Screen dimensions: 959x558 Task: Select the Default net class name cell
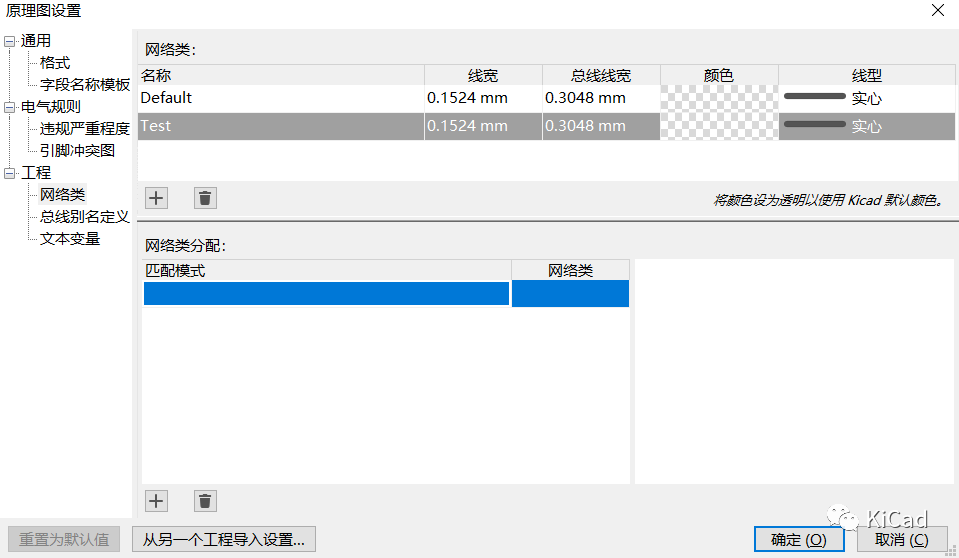click(281, 99)
